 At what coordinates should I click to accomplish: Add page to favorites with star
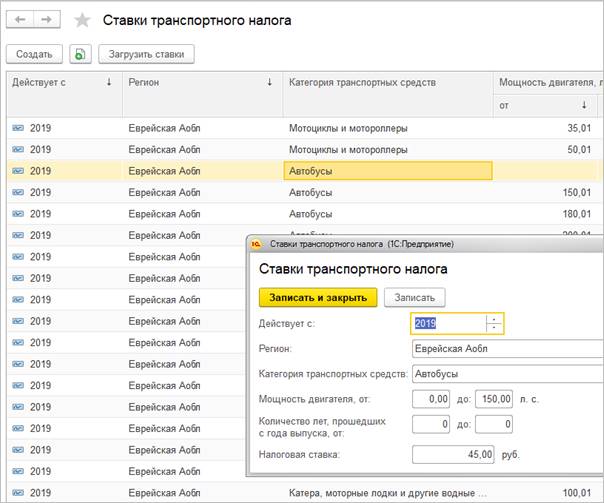click(82, 21)
